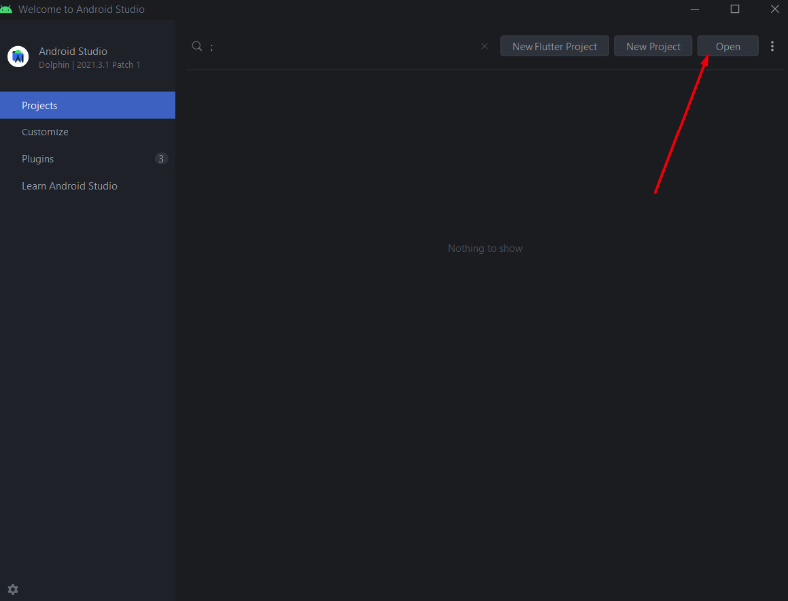Focus the project search input field
The image size is (788, 601).
(340, 46)
